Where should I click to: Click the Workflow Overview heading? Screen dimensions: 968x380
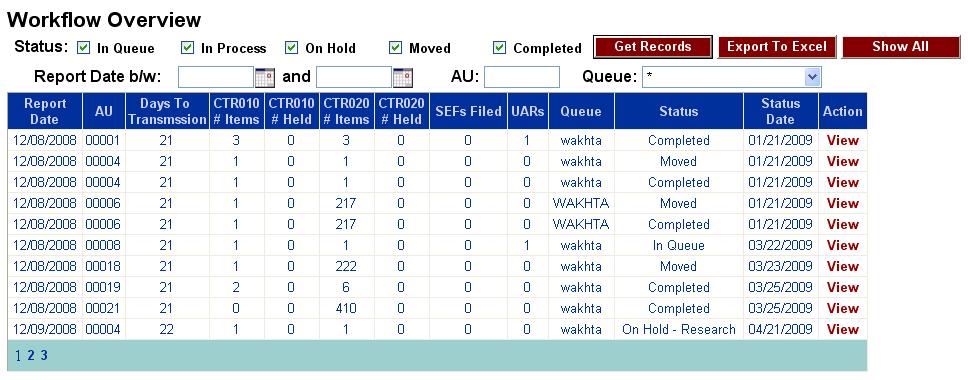104,19
